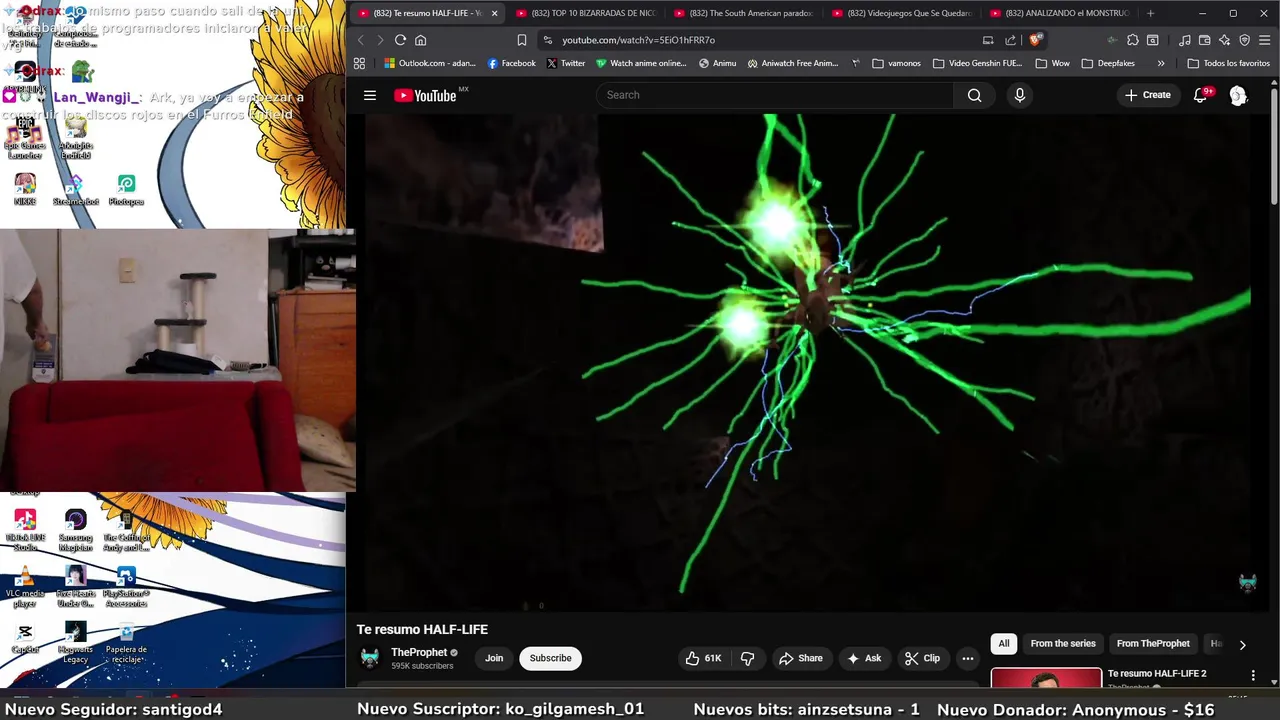Open the Facebook bookmark
This screenshot has height=720, width=1280.
511,63
